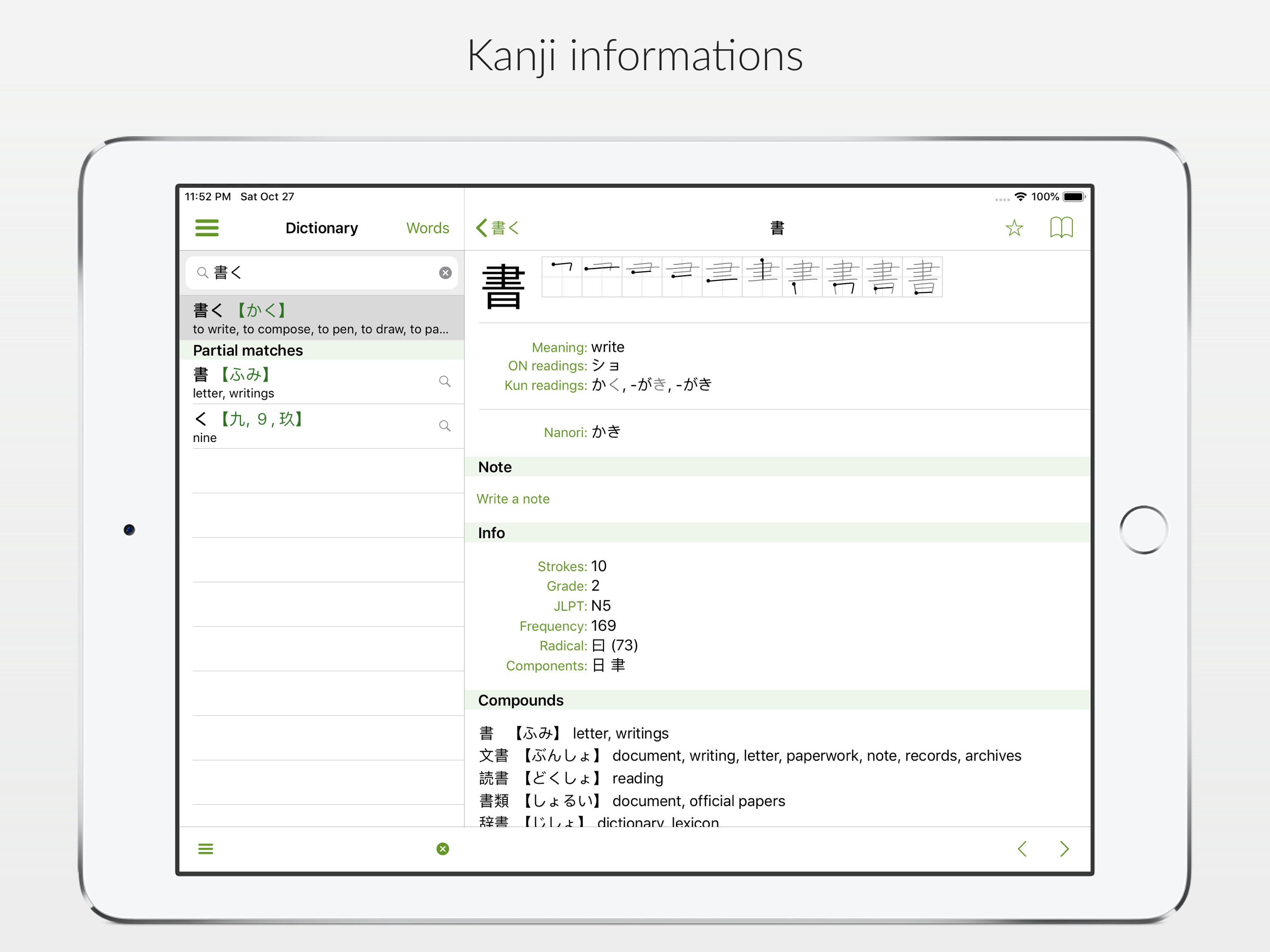Tap the first stroke order diagram
The width and height of the screenshot is (1270, 952).
(x=562, y=278)
